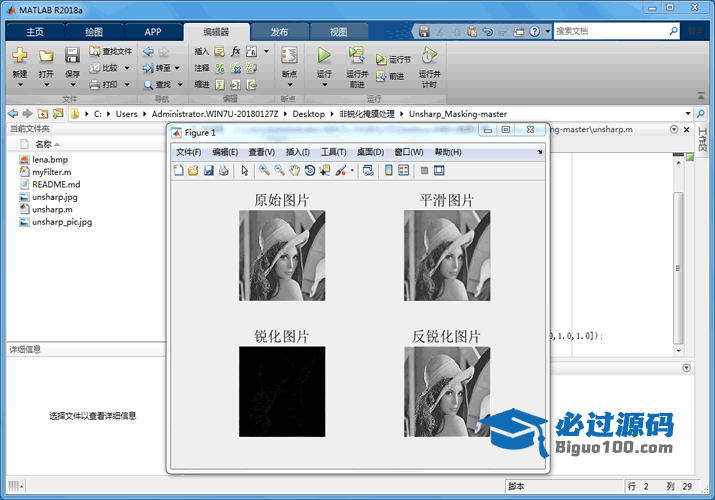Switch to the View (视图) ribbon tab
715x500 pixels.
point(338,32)
